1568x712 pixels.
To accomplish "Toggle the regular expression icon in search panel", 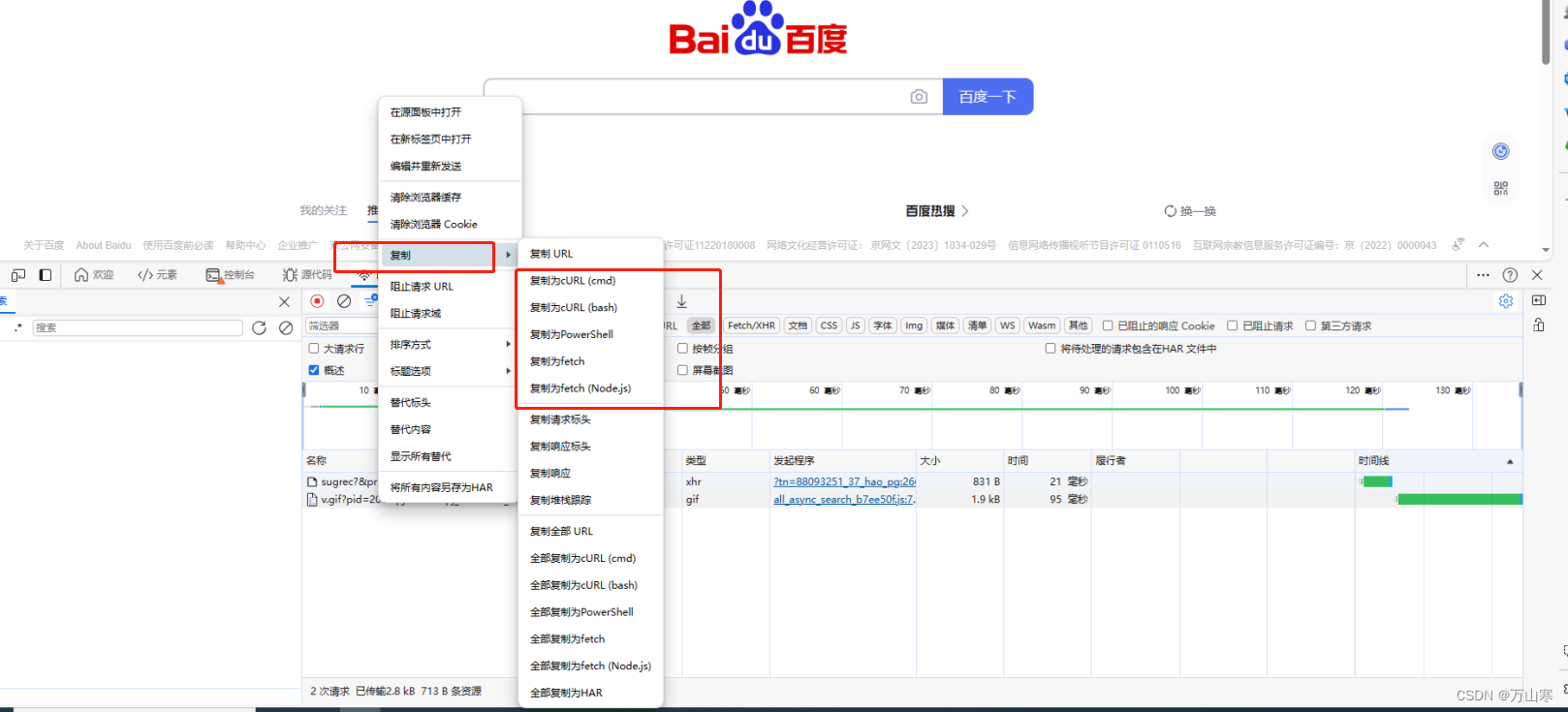I will click(18, 328).
